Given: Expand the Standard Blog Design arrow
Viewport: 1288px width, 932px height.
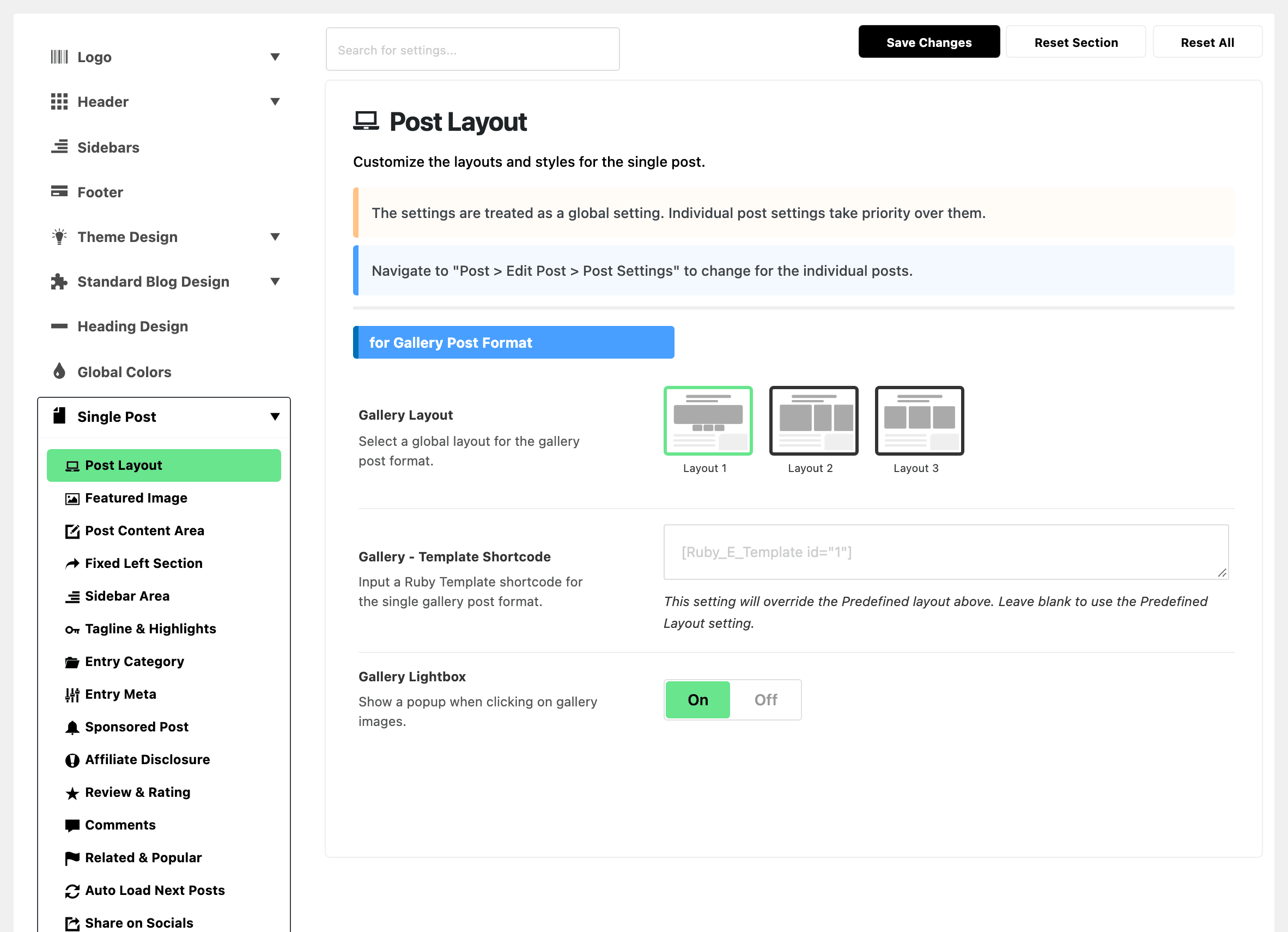Looking at the screenshot, I should click(x=275, y=281).
